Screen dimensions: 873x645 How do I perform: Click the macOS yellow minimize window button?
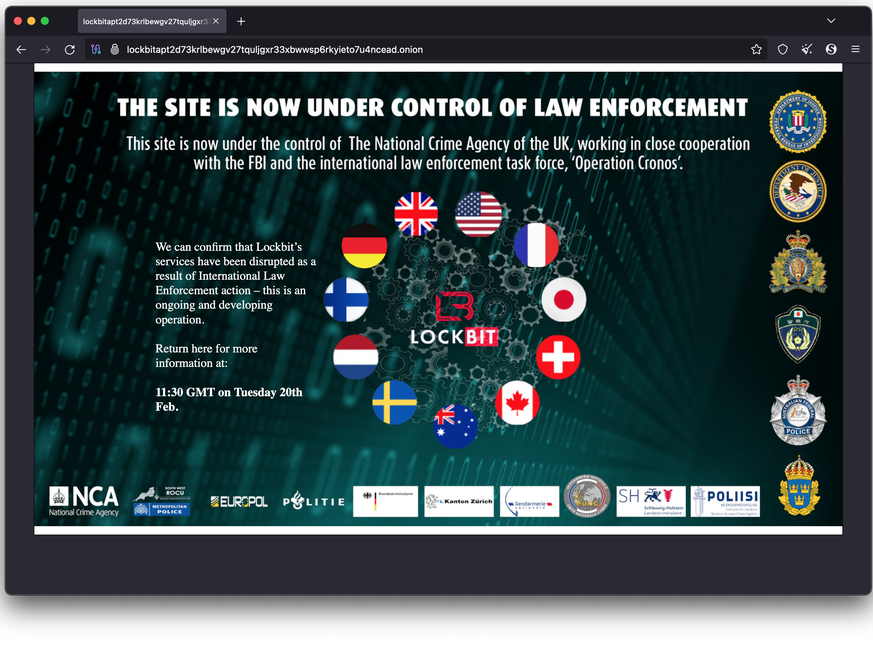coord(31,21)
